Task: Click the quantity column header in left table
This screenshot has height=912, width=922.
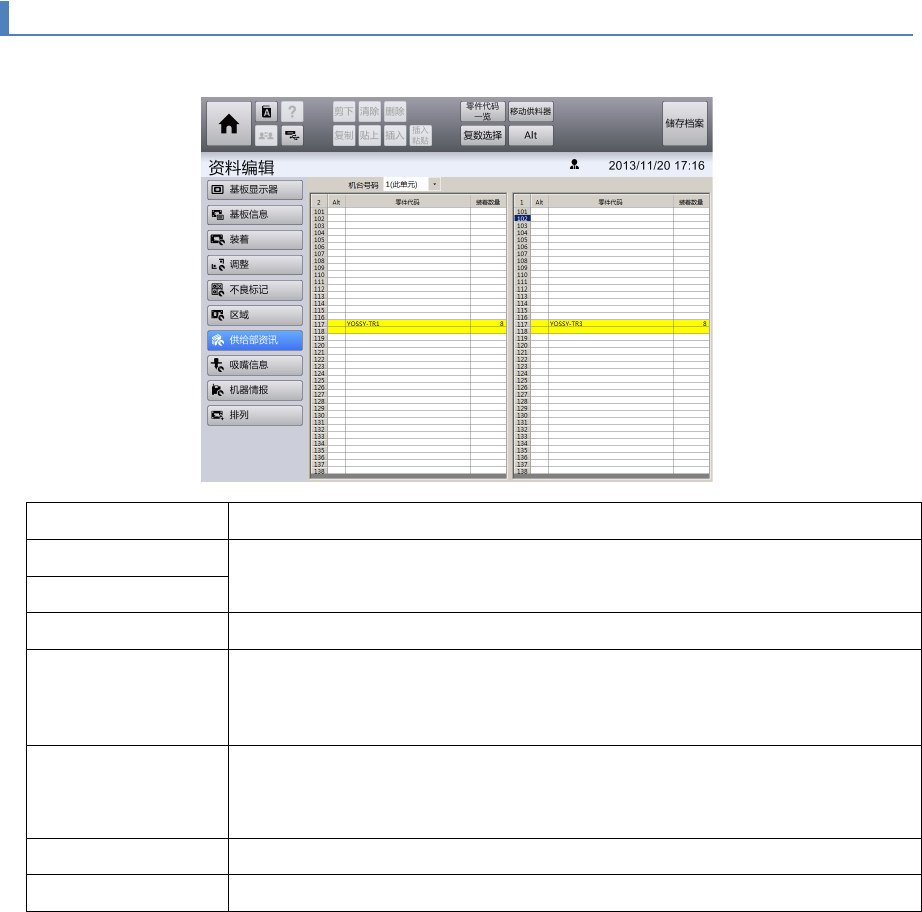Action: pyautogui.click(x=488, y=202)
